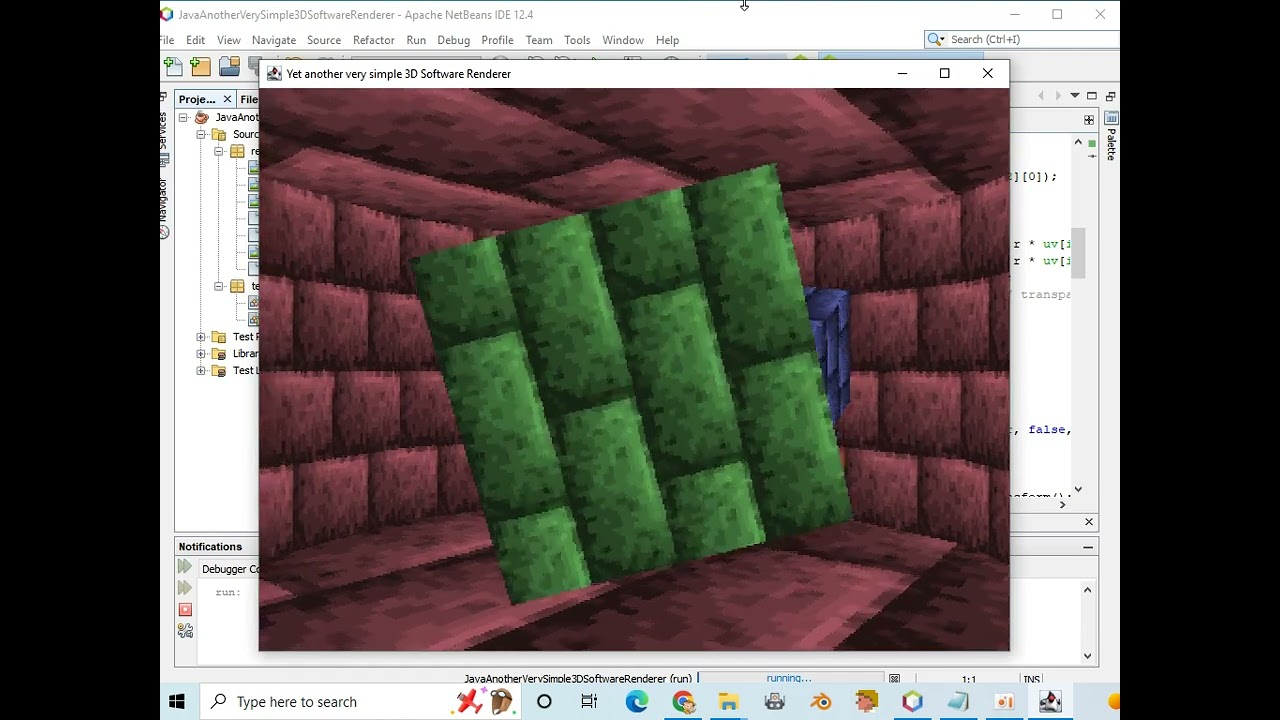Image resolution: width=1280 pixels, height=720 pixels.
Task: Show the open documents dropdown list arrow
Action: (1075, 96)
